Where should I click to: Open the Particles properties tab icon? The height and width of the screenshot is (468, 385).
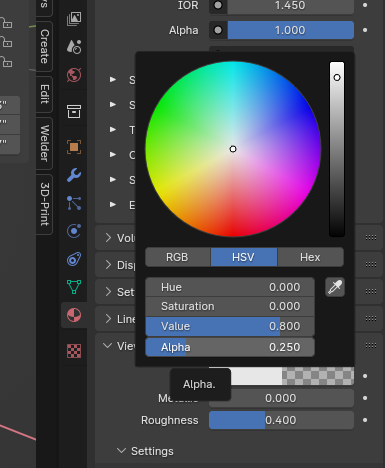coord(74,203)
